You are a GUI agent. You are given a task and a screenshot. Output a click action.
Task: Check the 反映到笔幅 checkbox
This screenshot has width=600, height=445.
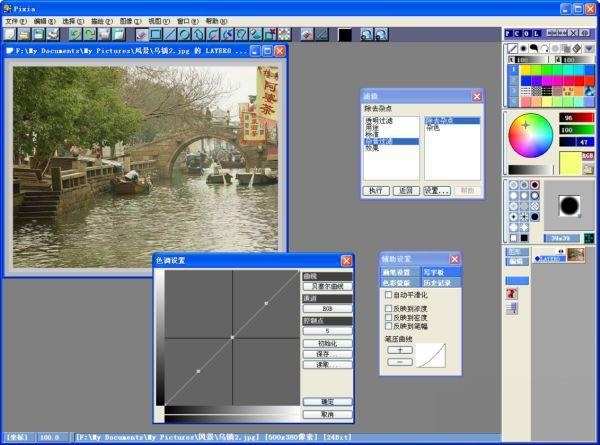point(388,326)
